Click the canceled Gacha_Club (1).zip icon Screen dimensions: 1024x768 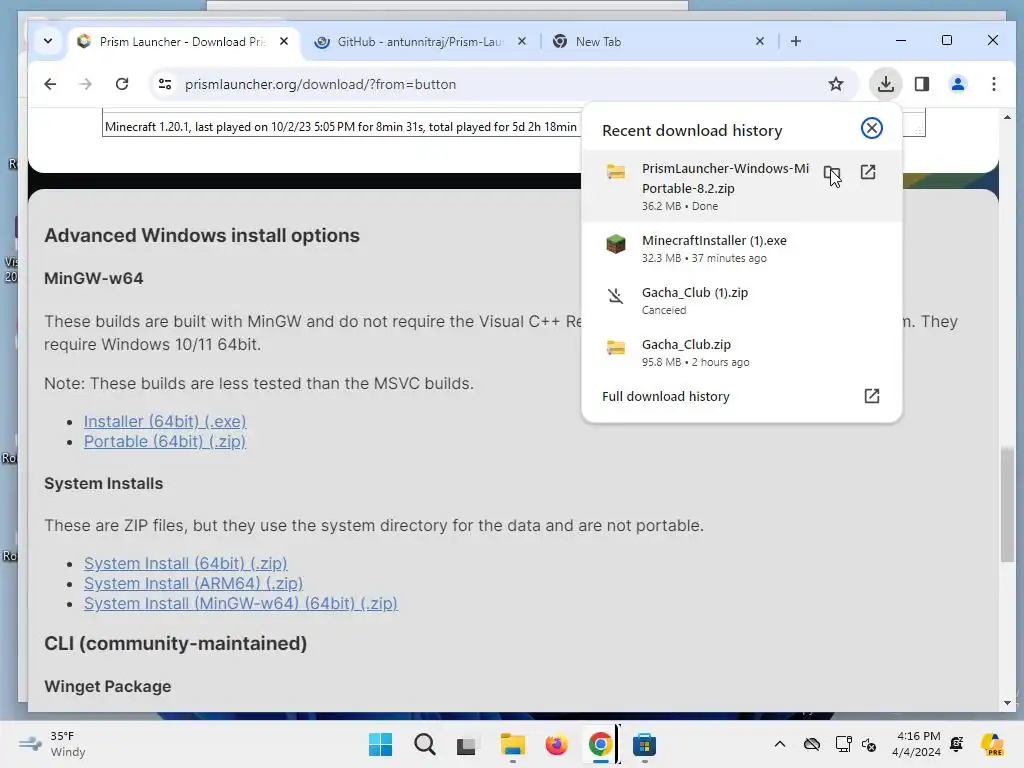pos(615,296)
